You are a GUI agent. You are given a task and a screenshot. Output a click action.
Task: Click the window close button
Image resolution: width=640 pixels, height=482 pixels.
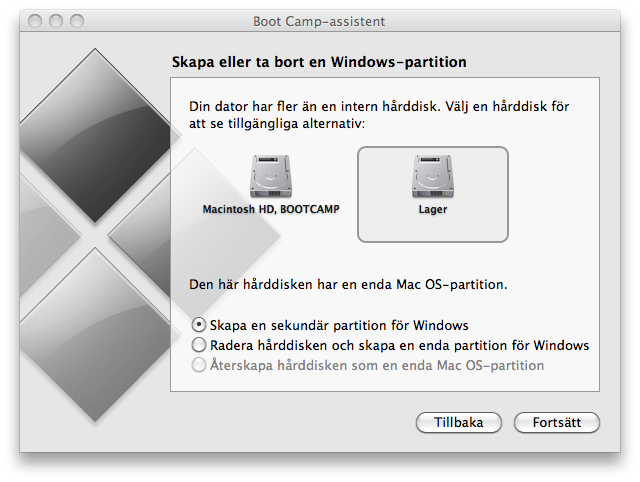click(35, 21)
